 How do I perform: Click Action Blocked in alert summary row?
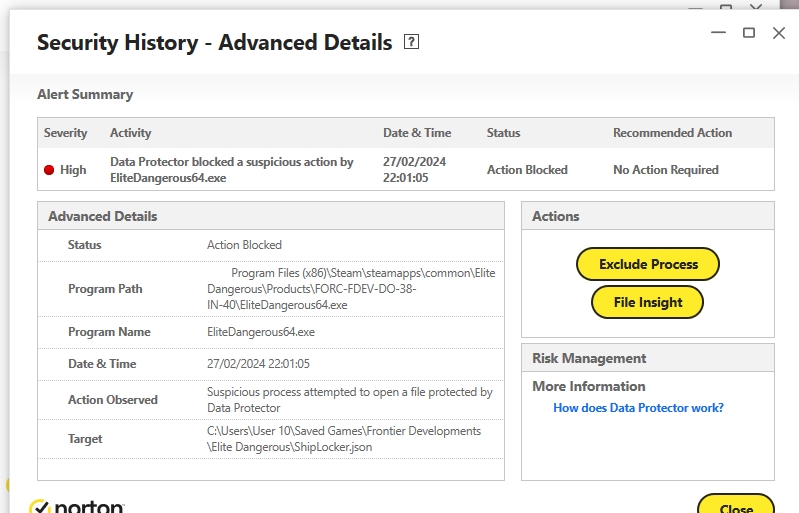527,170
